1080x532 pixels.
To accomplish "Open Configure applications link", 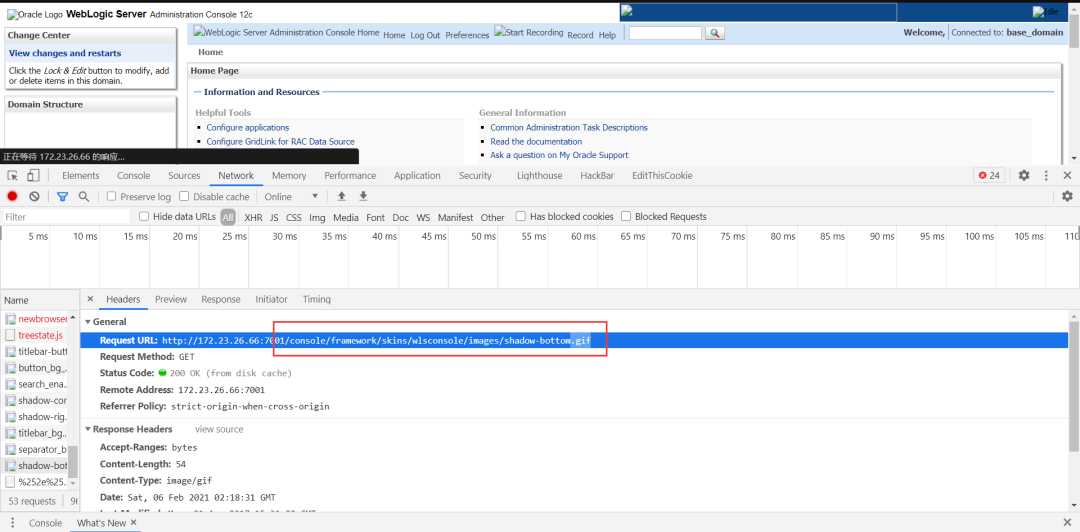I will coord(248,127).
